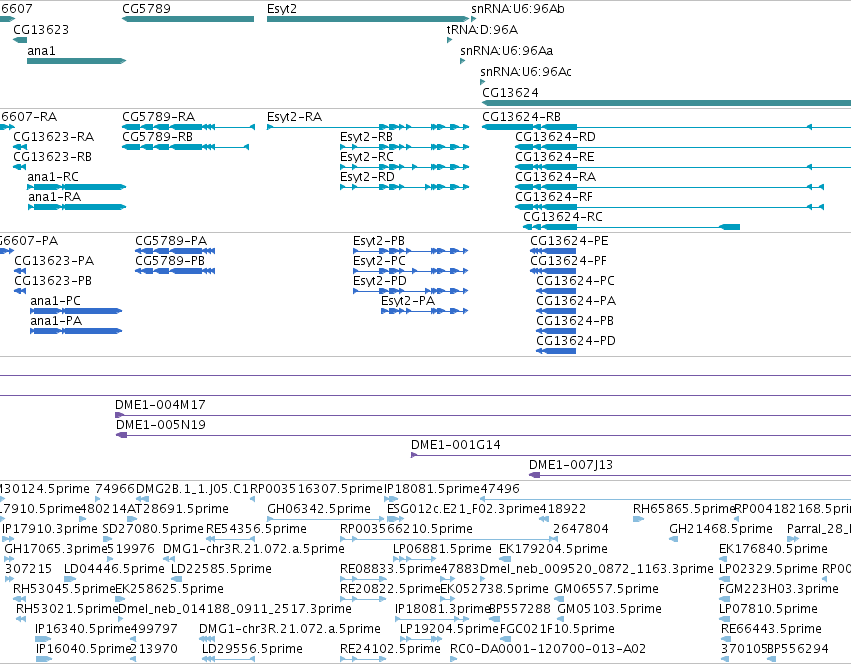Open the CG5789-RA transcript

click(188, 127)
